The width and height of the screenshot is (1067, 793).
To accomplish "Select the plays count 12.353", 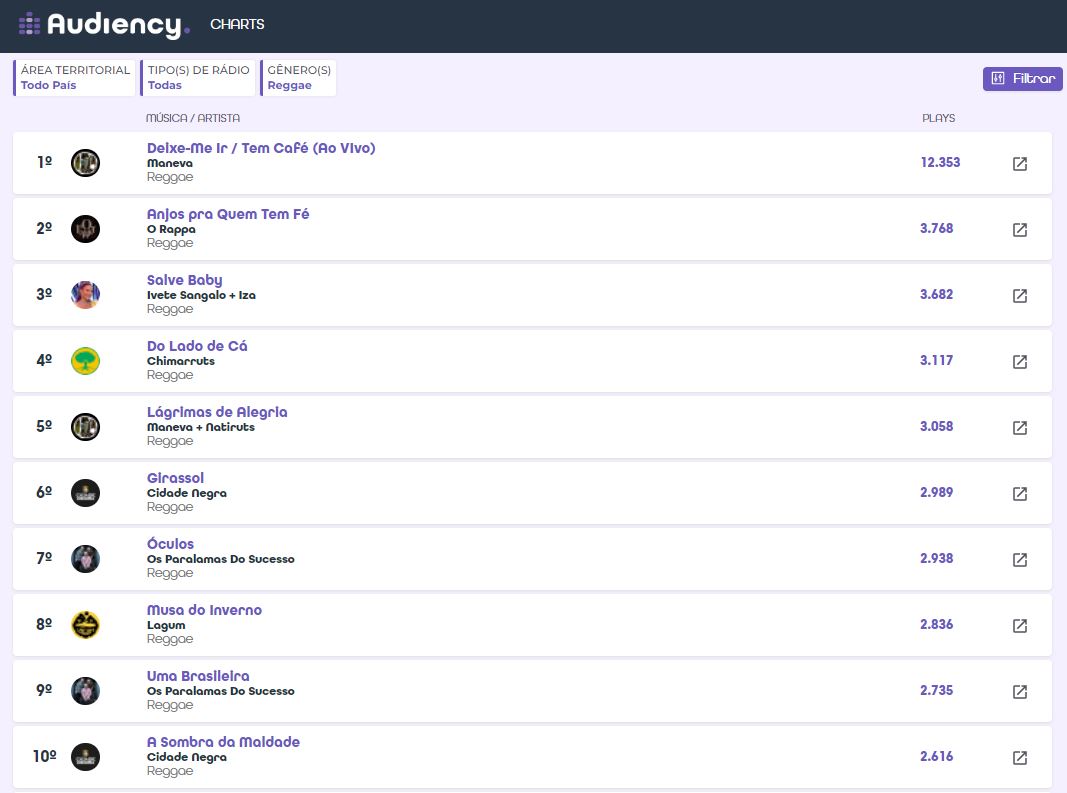I will click(x=940, y=163).
